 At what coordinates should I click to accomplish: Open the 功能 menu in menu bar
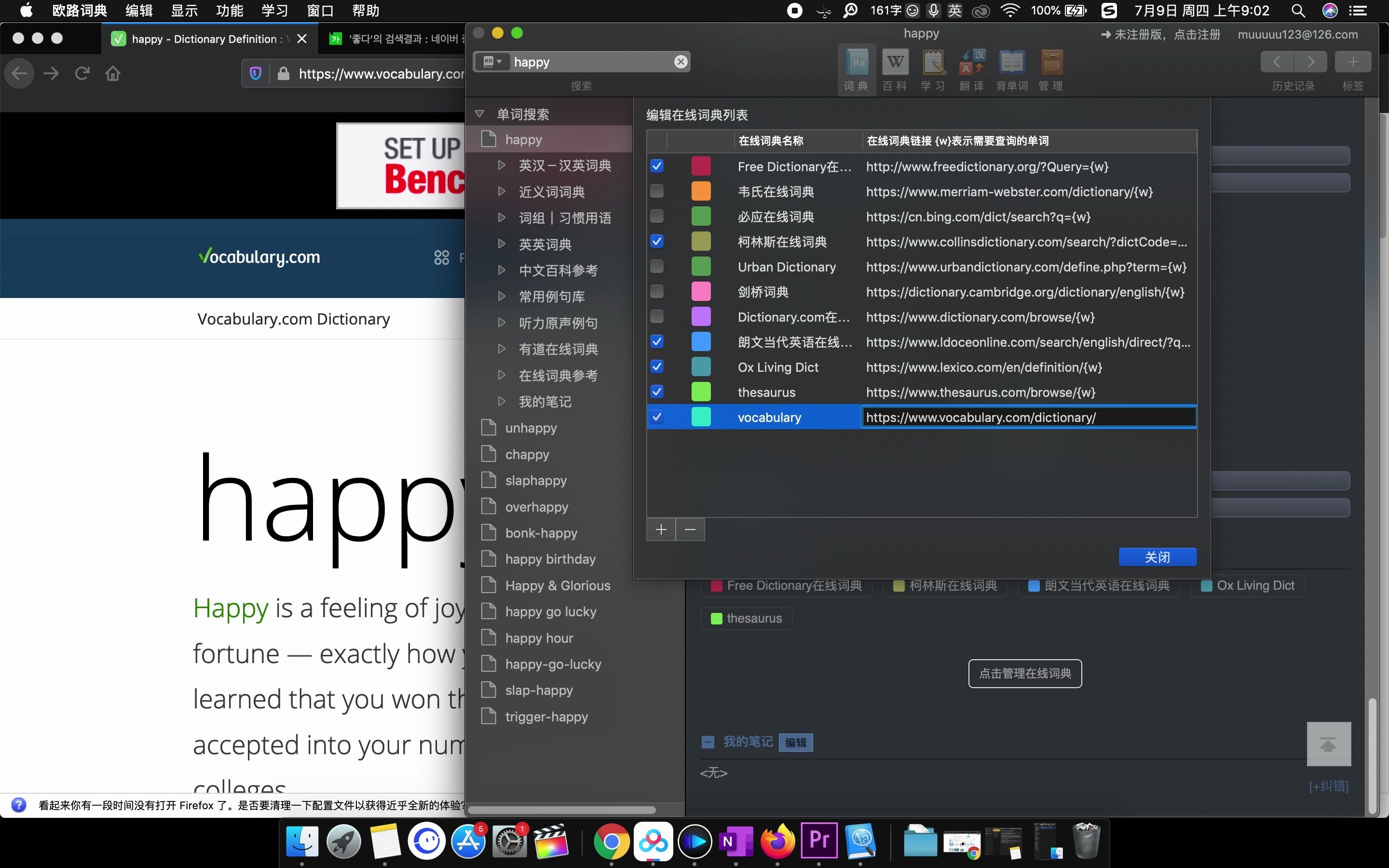click(230, 10)
